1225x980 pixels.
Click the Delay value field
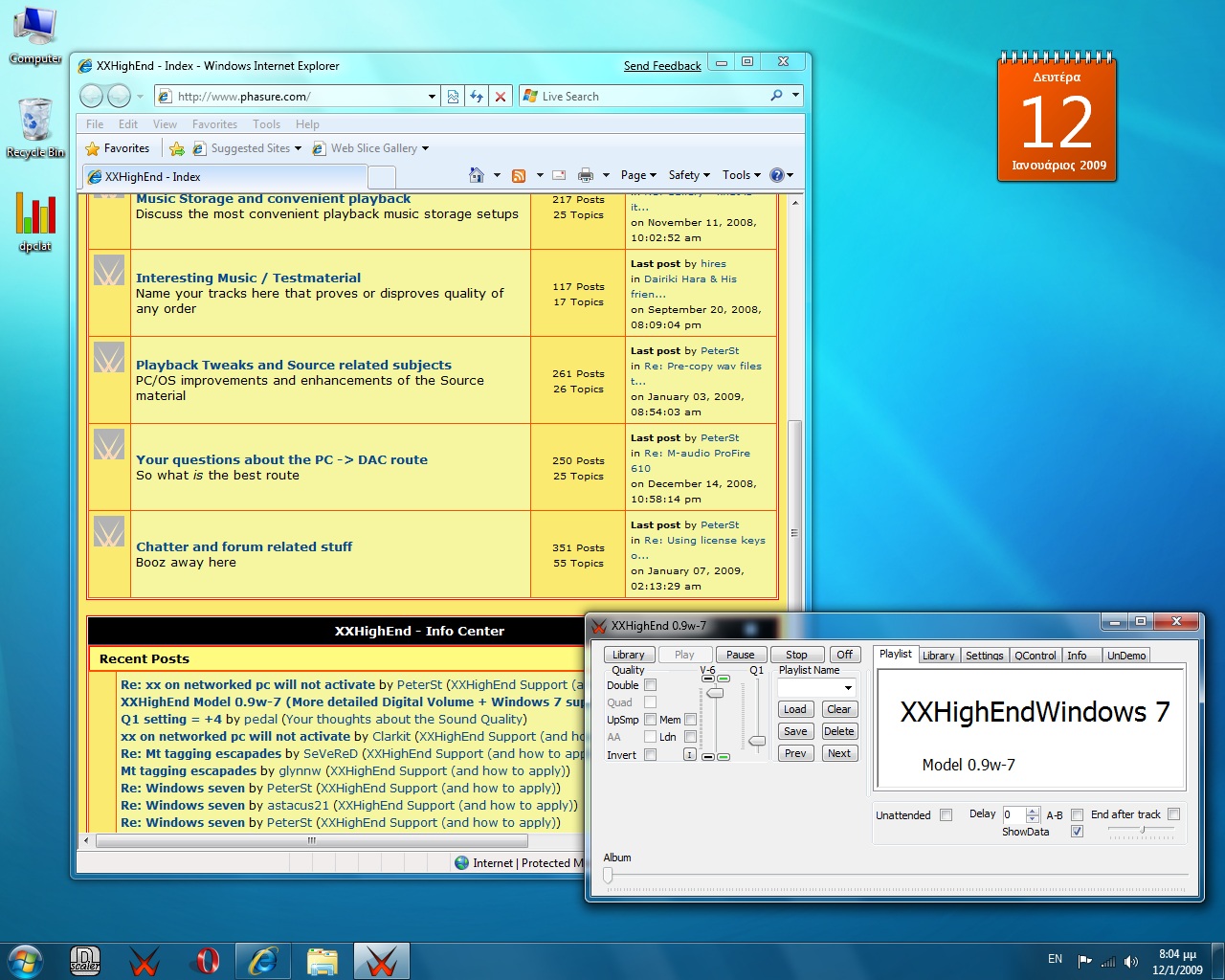[1013, 814]
